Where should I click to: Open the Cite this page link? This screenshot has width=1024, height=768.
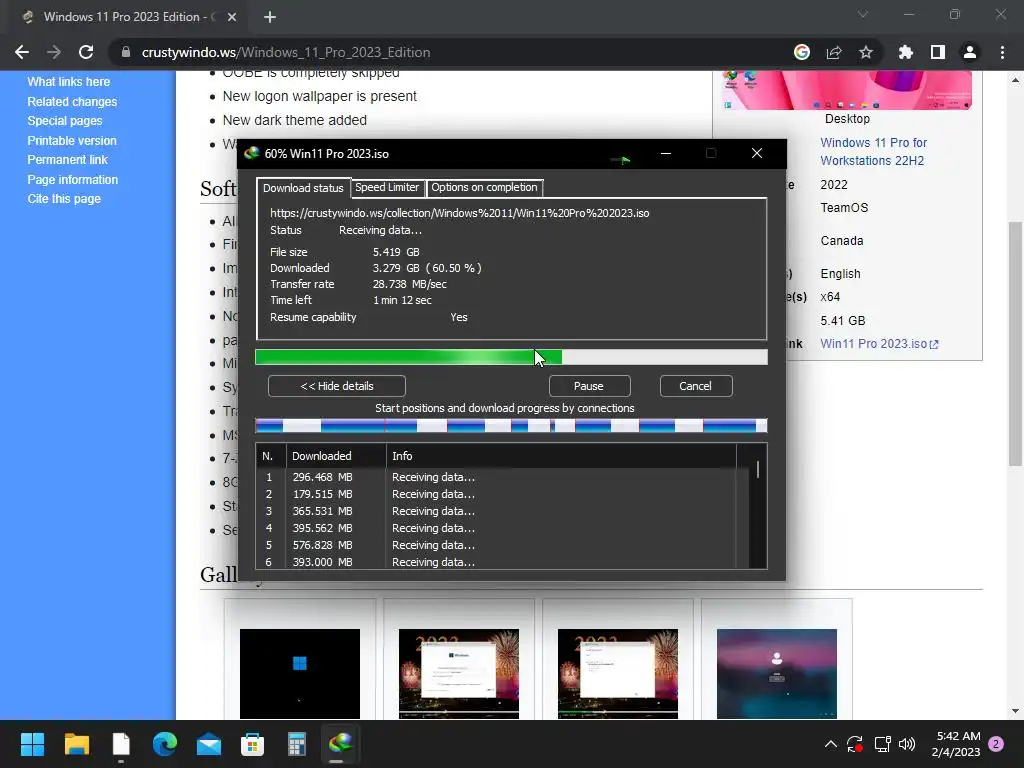(64, 199)
